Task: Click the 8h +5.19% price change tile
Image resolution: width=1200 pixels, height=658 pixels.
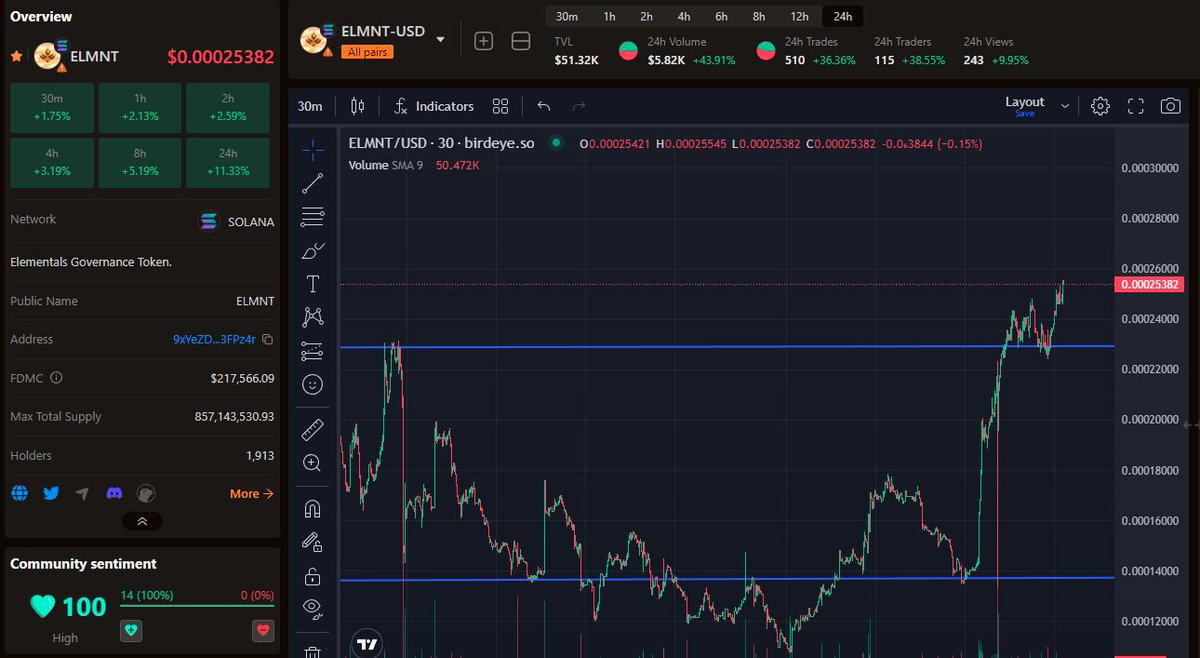Action: [x=140, y=163]
